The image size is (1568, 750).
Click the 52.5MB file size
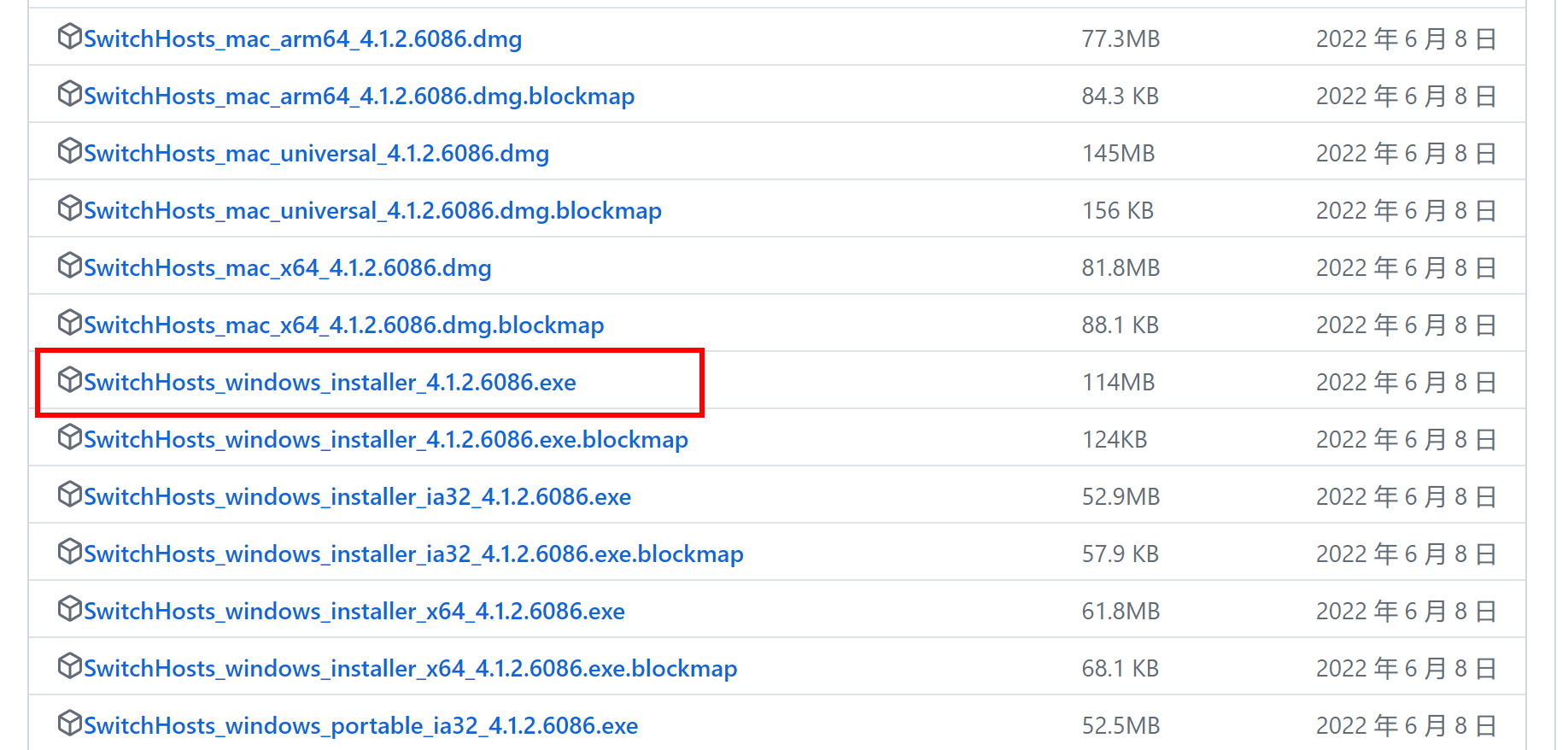pos(1120,726)
